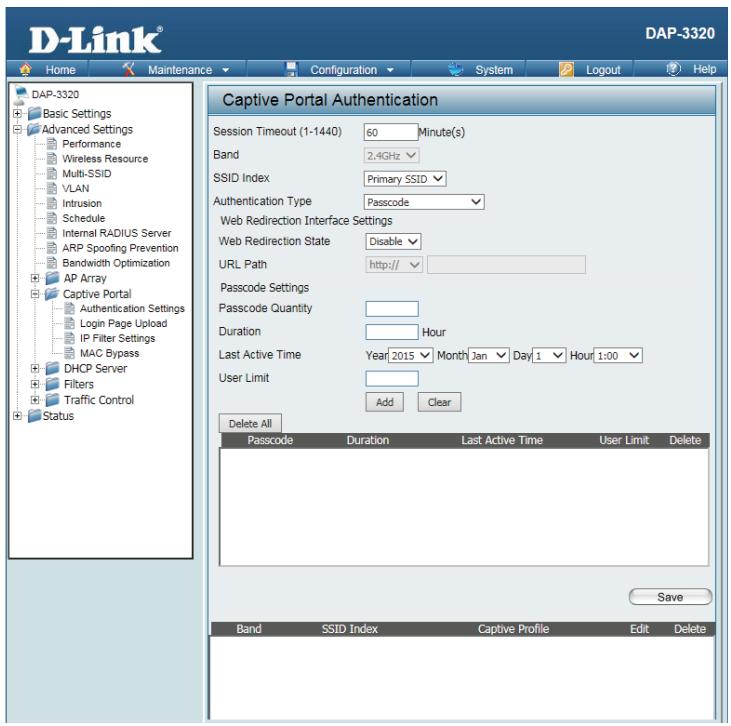Open Authentication Settings in the tree

point(132,309)
